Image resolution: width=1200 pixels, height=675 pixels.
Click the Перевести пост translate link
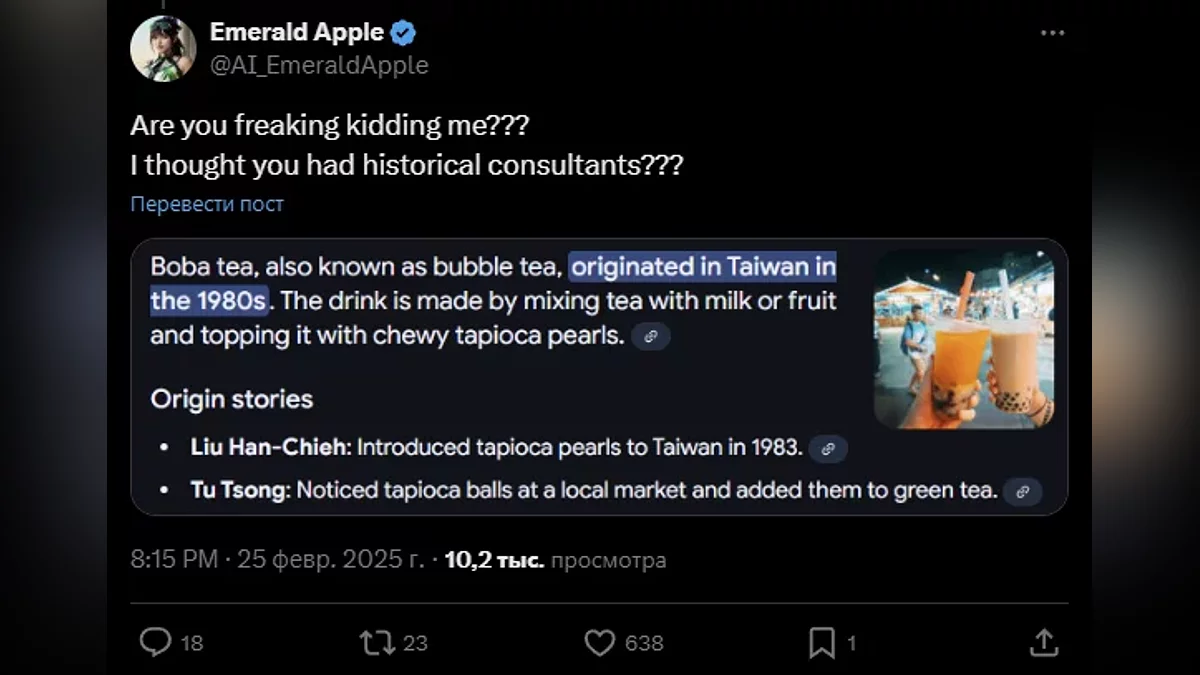[207, 204]
